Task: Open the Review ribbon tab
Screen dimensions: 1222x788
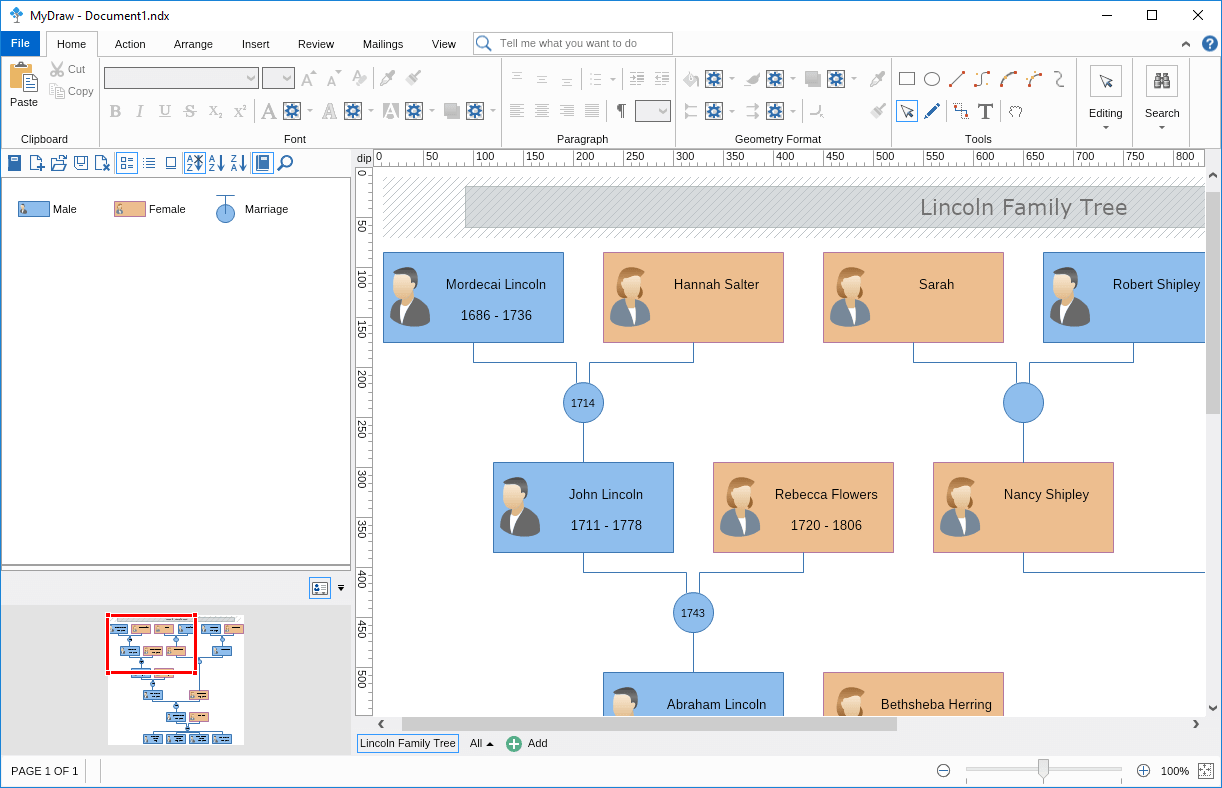Action: click(316, 44)
